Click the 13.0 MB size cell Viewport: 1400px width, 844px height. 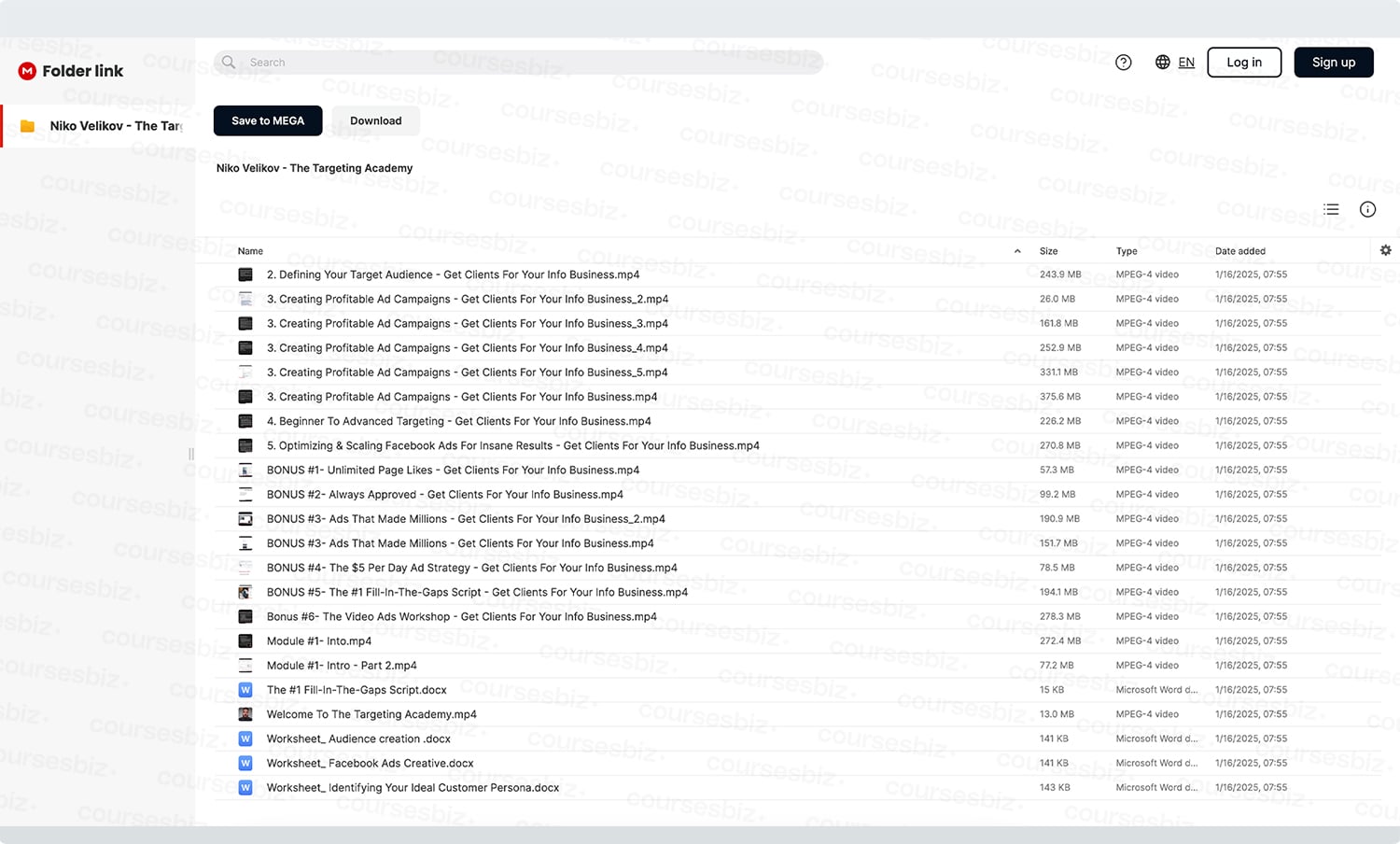(1057, 714)
